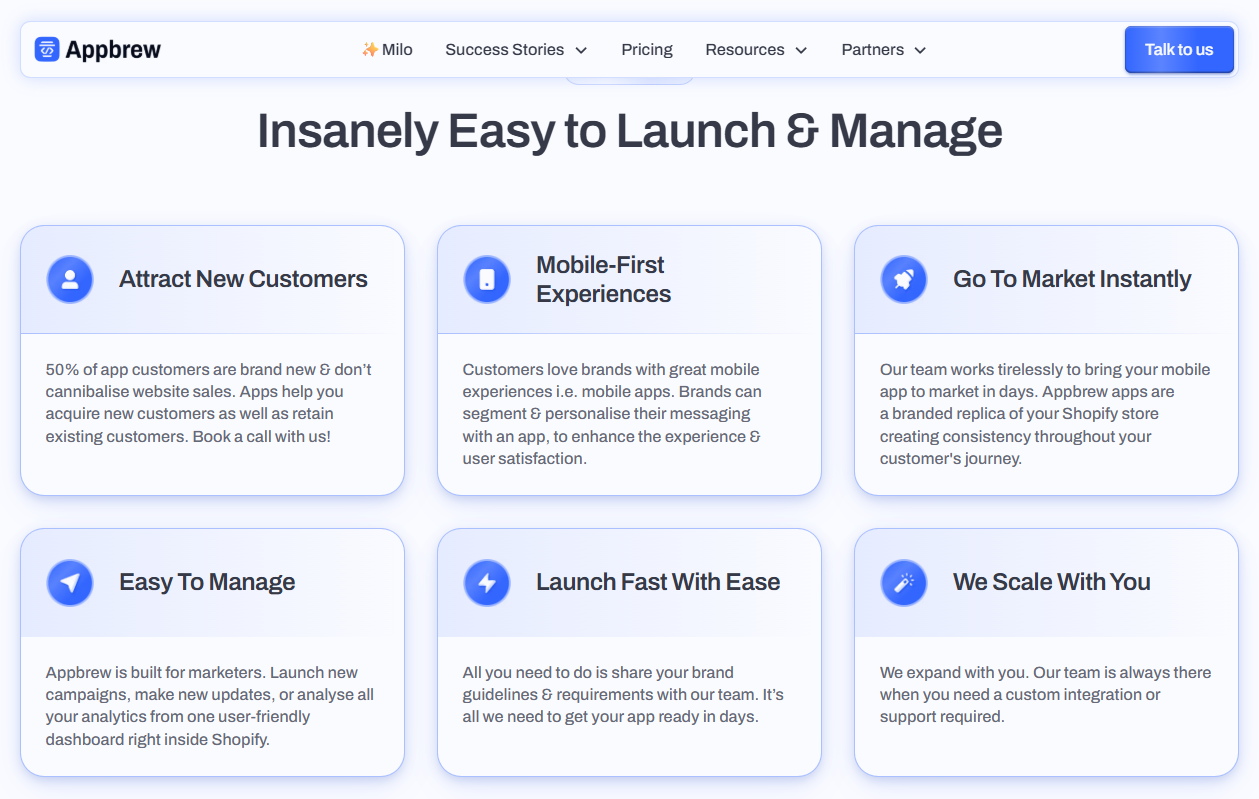Select the Attract New Customers heading
Screen dimensions: 1259x799
tap(243, 279)
